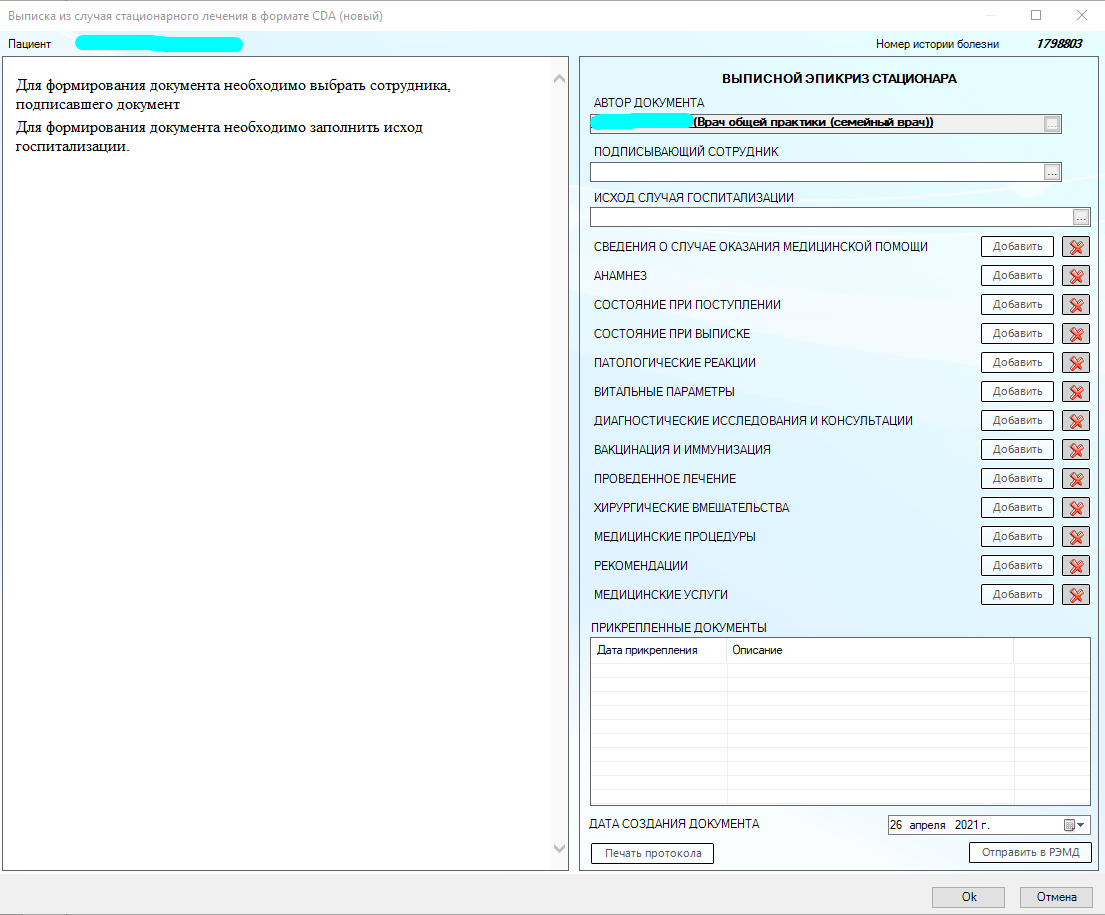This screenshot has width=1105, height=915.
Task: Remove СОСТОЯНИЕ ПРИ ПОСТУПЛЕНИИ with red X
Action: click(1075, 305)
